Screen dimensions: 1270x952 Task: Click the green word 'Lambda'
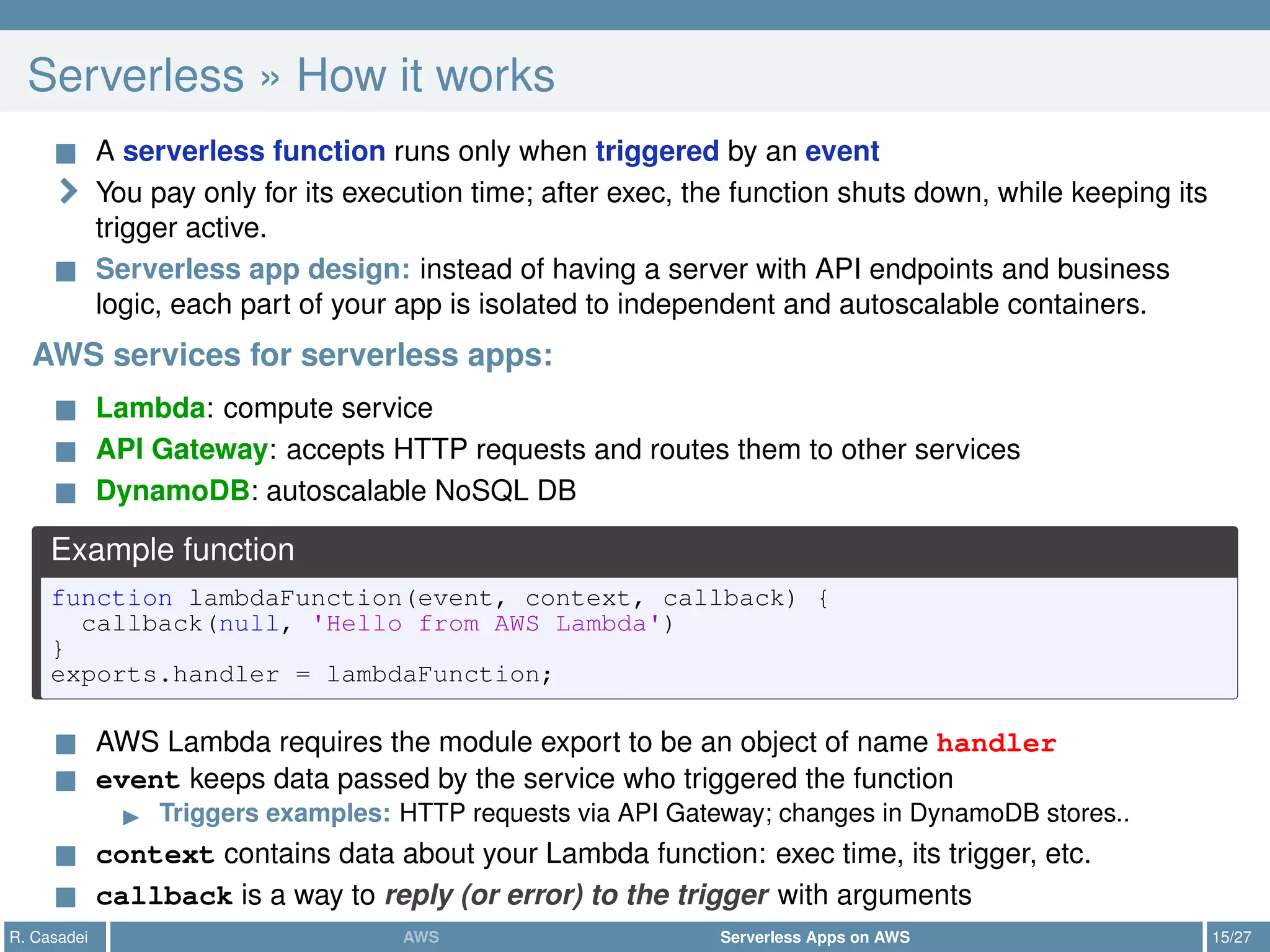(151, 408)
